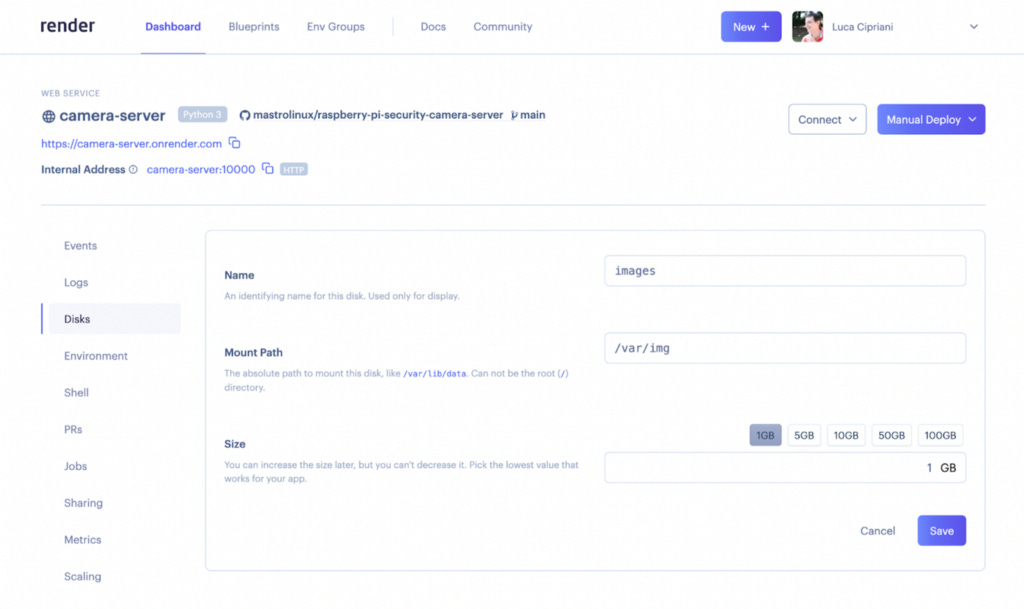This screenshot has height=609, width=1024.
Task: Open the Docs link
Action: (x=433, y=27)
